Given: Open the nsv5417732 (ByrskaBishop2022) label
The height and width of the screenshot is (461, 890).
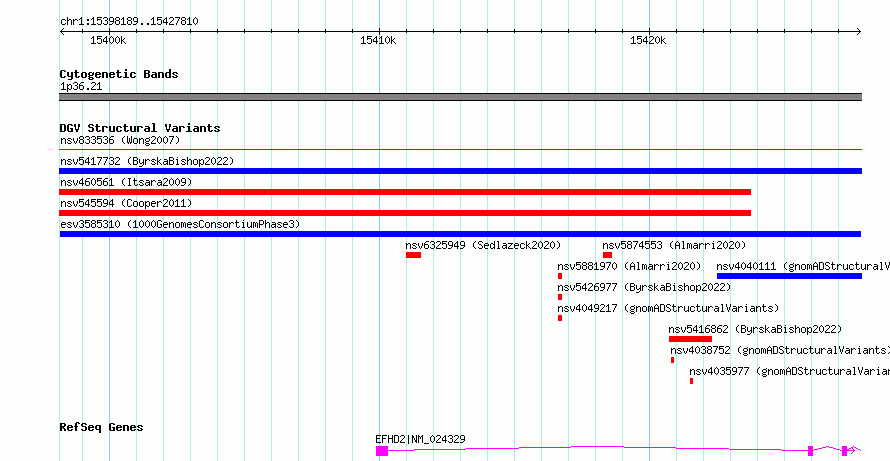Looking at the screenshot, I should coord(147,161).
